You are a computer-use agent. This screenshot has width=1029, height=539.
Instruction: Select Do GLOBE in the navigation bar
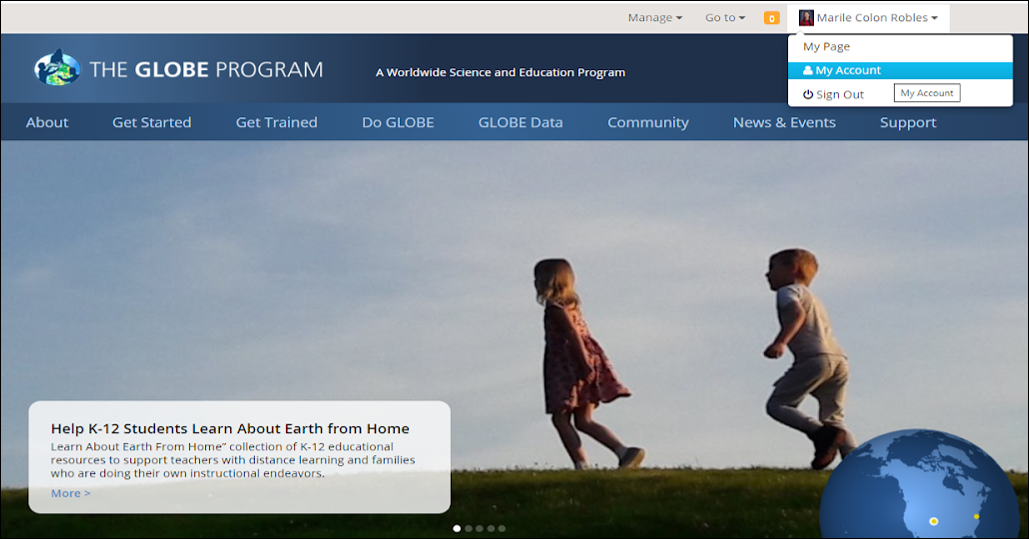pyautogui.click(x=397, y=122)
